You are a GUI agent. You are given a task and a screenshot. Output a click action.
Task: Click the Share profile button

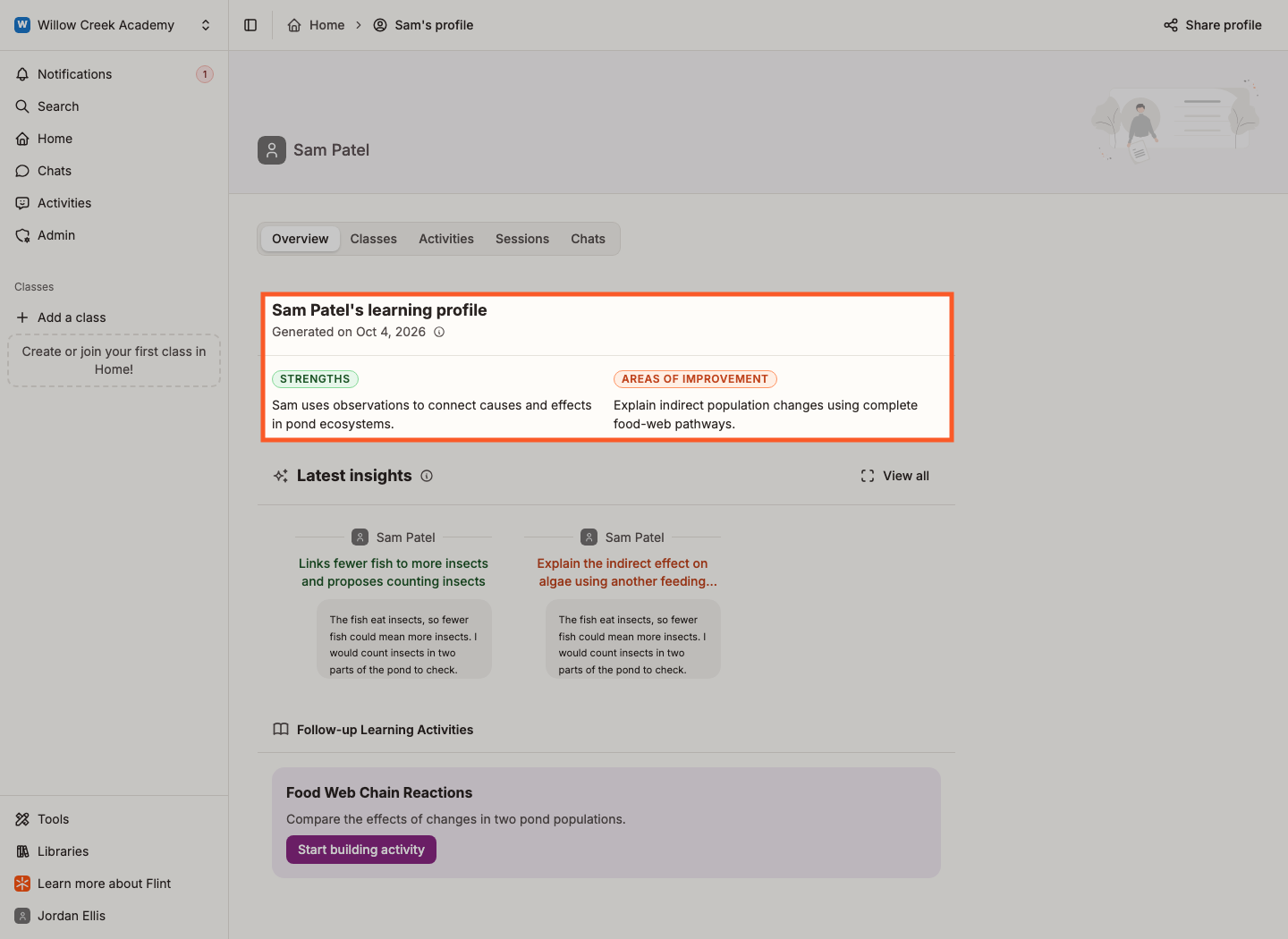pos(1212,25)
